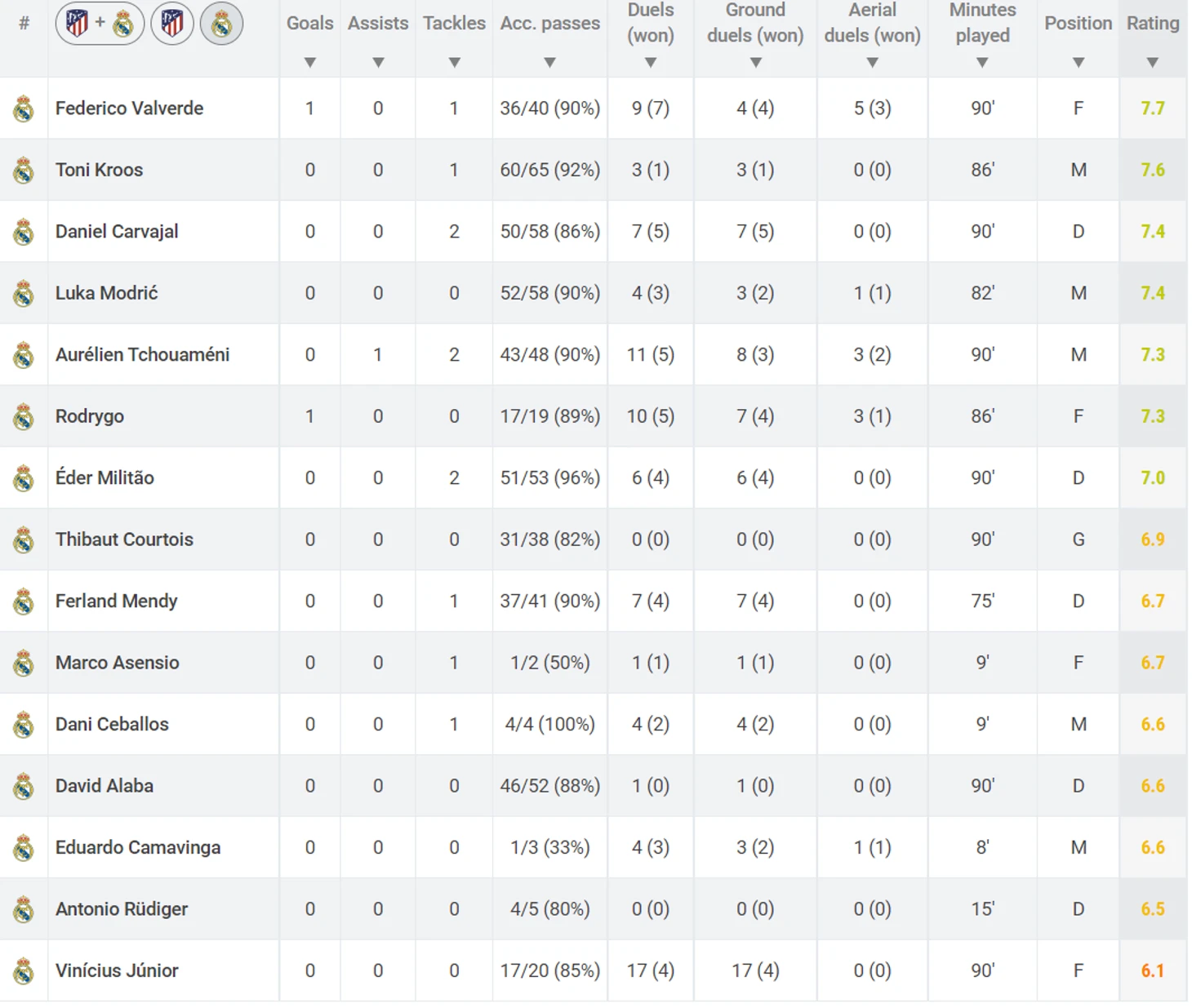The width and height of the screenshot is (1192, 1008).
Task: Click the crest icon in Ferland Mendy's row
Action: 24,602
